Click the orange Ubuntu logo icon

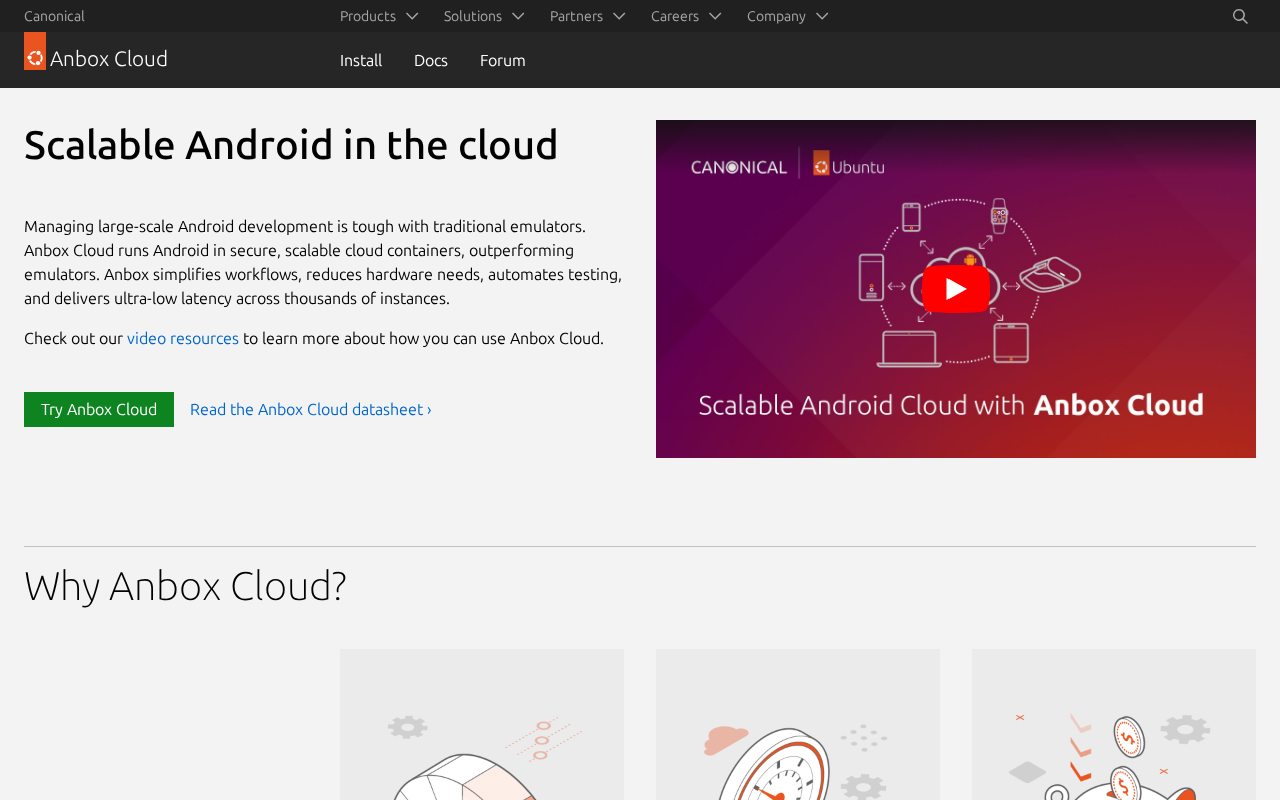[x=35, y=52]
